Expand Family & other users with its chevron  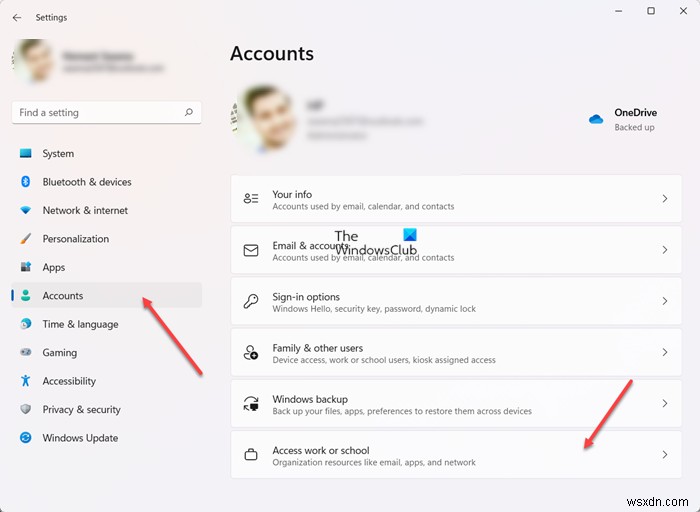[665, 353]
